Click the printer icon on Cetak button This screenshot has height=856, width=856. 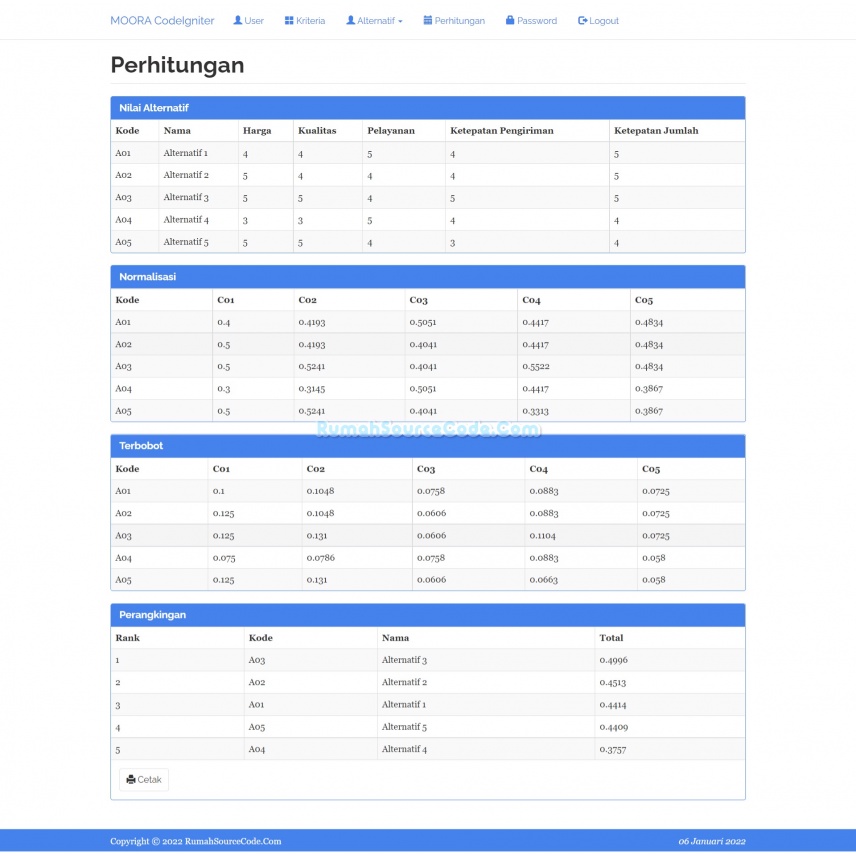pyautogui.click(x=131, y=779)
